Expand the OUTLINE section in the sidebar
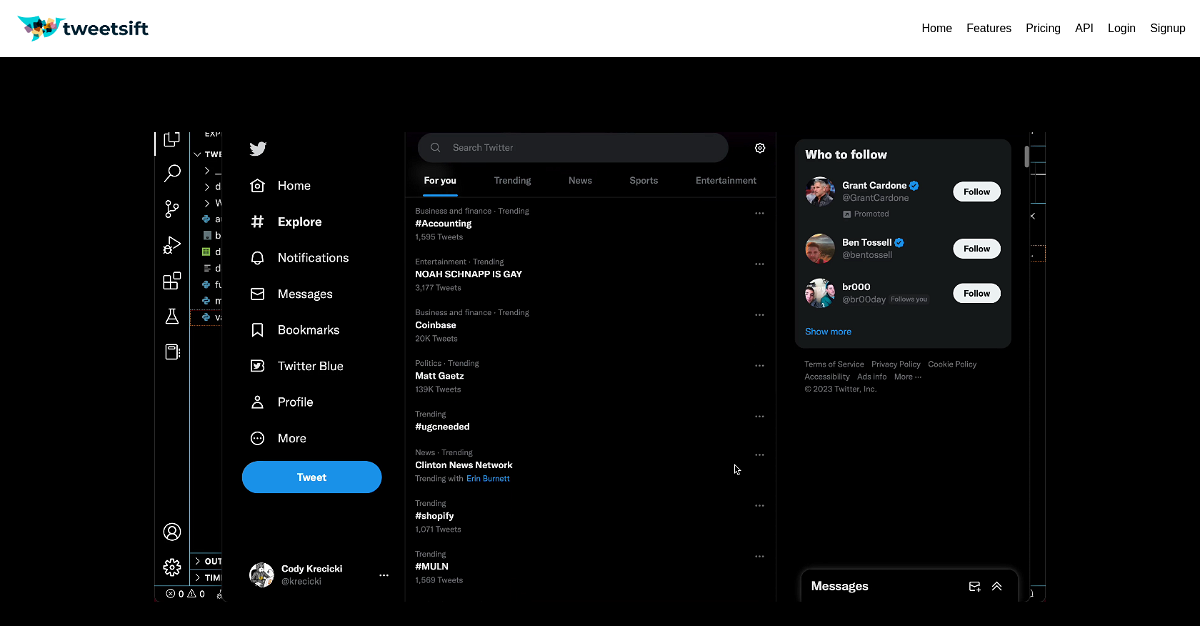The width and height of the screenshot is (1200, 626). pyautogui.click(x=198, y=562)
